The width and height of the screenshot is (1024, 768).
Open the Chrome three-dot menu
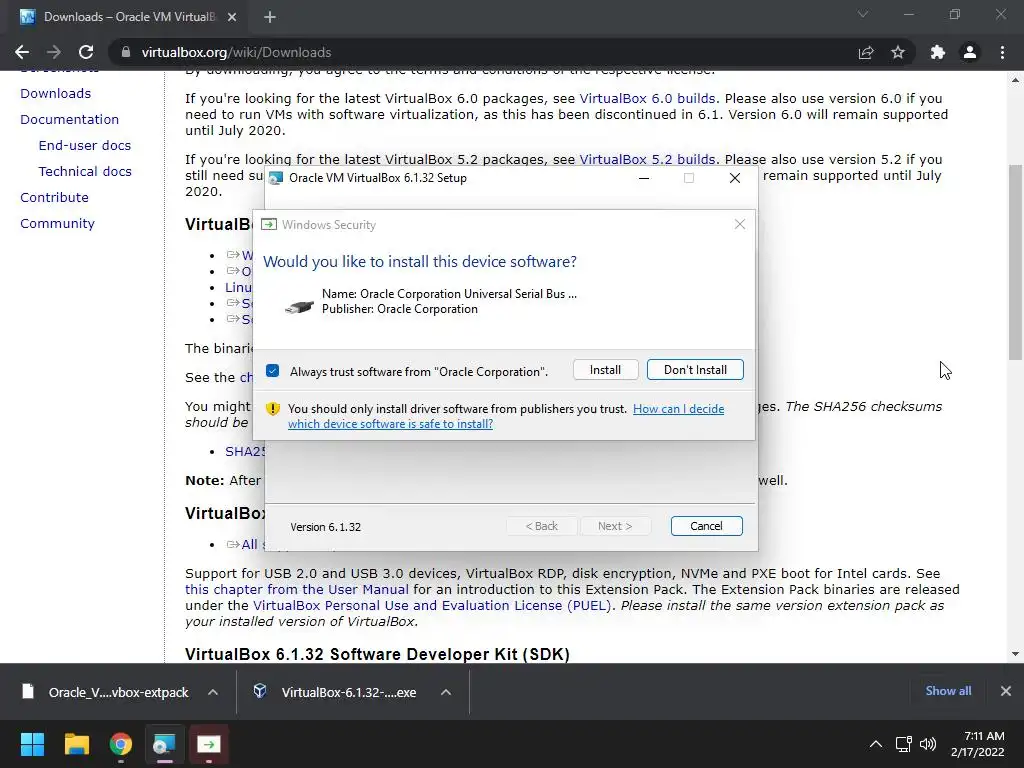(1002, 52)
